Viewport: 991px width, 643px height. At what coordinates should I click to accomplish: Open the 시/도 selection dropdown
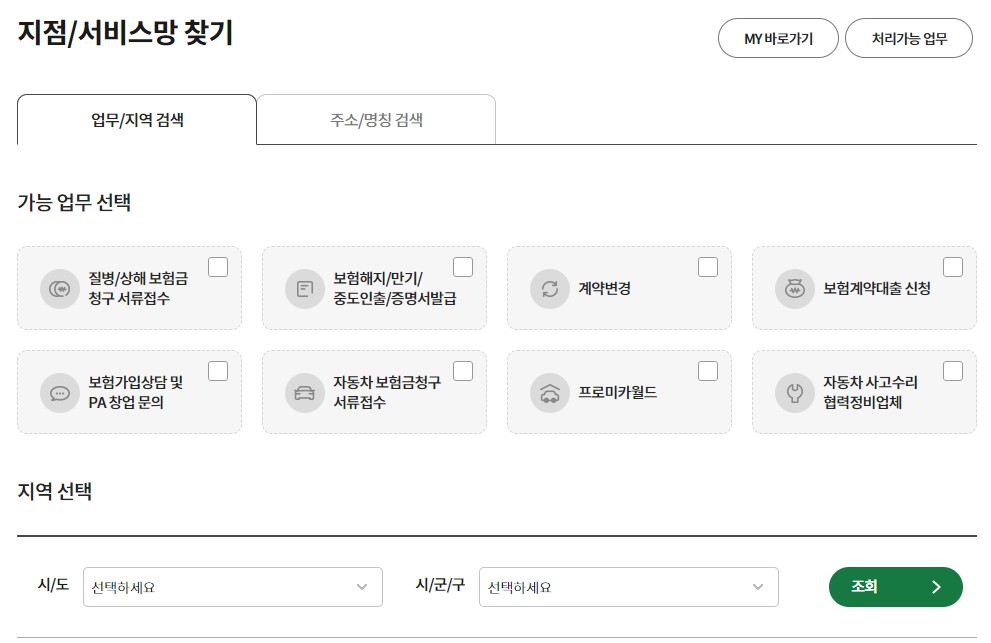pyautogui.click(x=232, y=587)
